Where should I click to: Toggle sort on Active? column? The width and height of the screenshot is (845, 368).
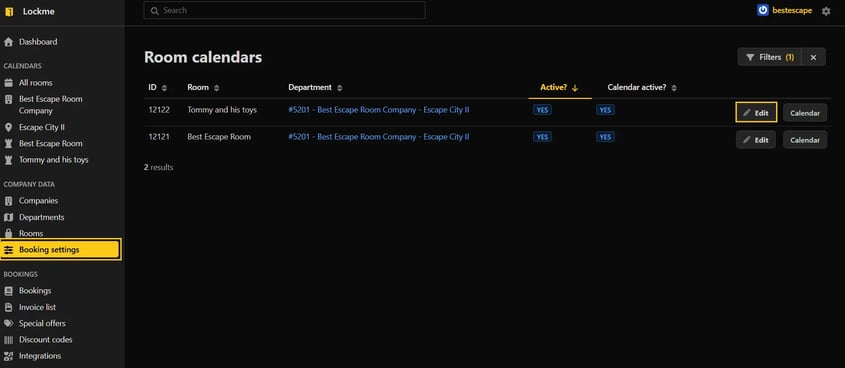click(559, 87)
